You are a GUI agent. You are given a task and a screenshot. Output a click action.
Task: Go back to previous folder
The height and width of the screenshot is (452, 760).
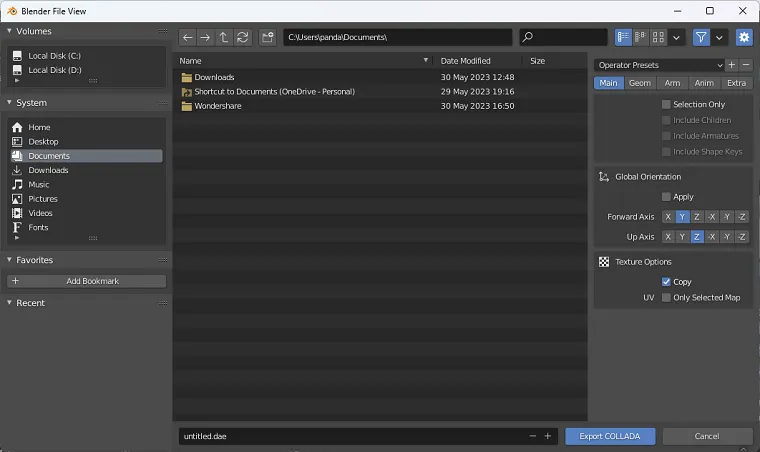tap(188, 37)
